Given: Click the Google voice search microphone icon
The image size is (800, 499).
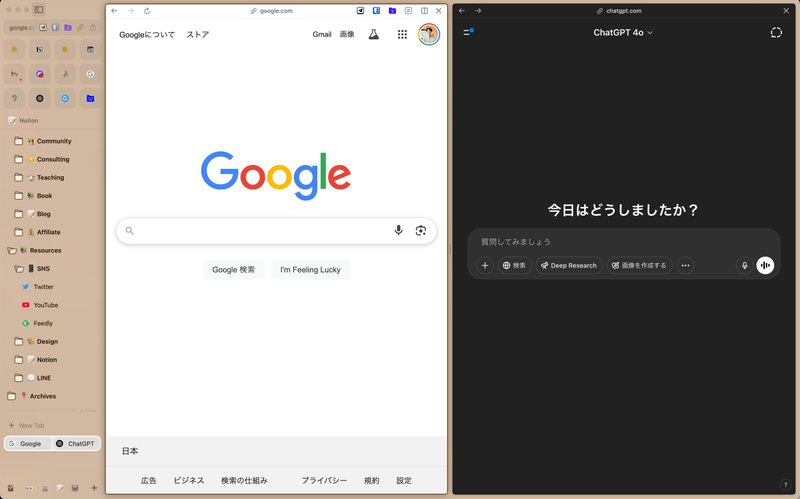Looking at the screenshot, I should [x=398, y=231].
